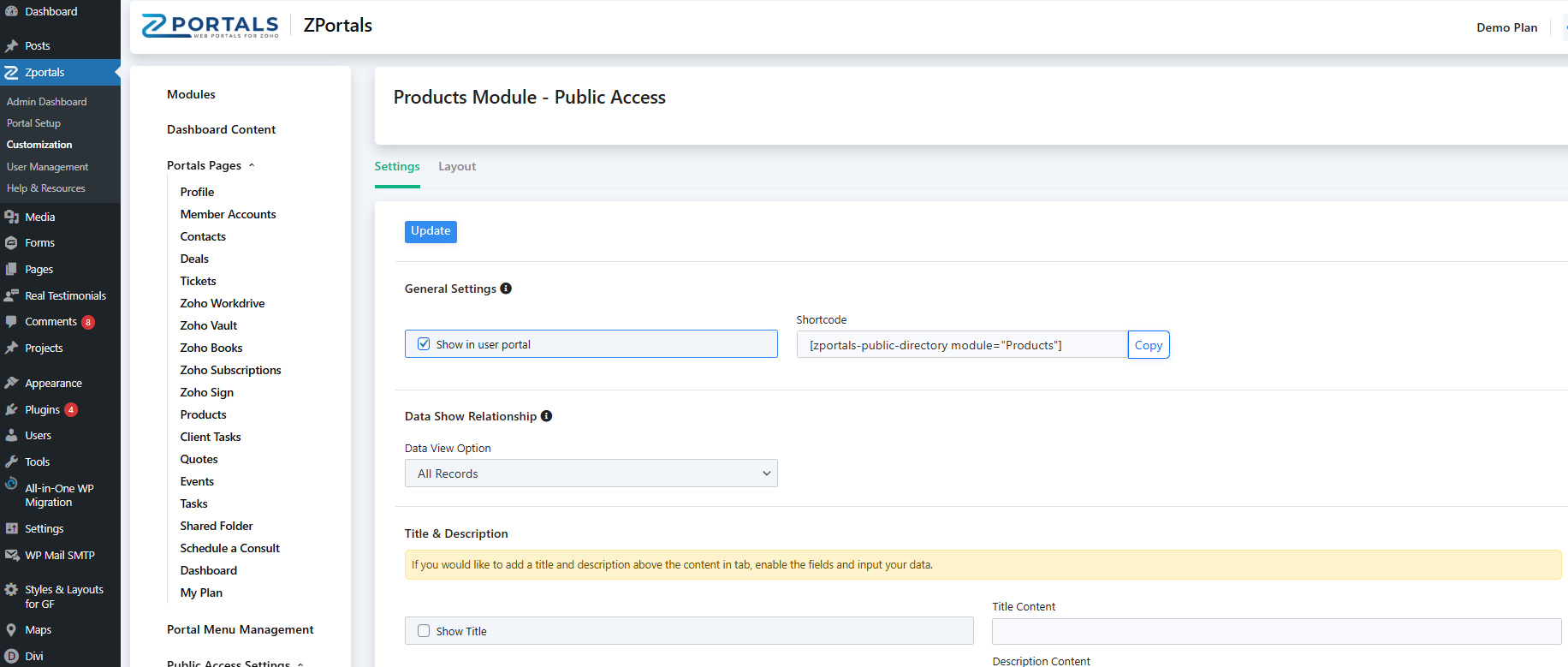Uncheck the Show in user portal checkbox
1568x667 pixels.
coord(424,344)
